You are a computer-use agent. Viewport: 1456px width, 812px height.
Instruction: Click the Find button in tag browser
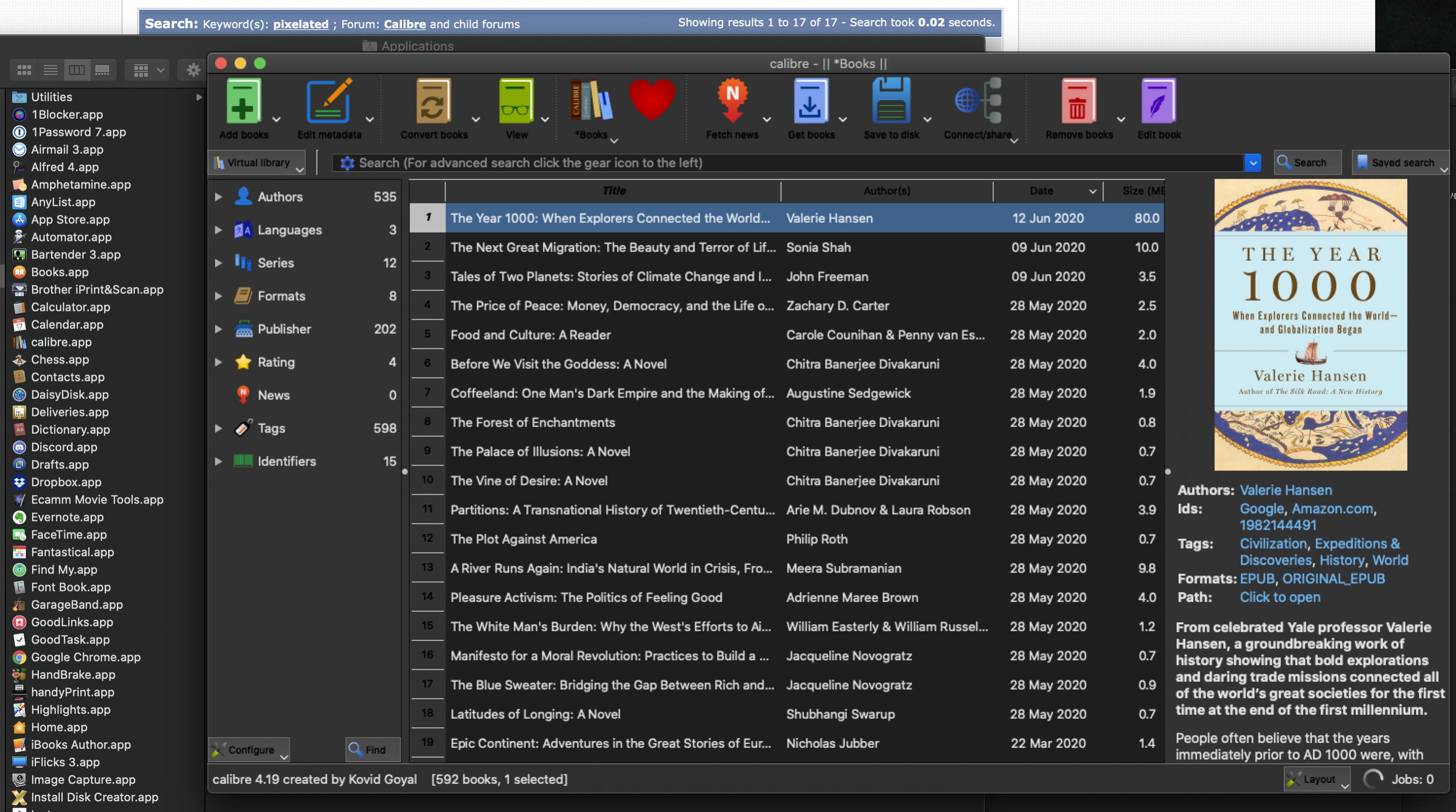372,750
